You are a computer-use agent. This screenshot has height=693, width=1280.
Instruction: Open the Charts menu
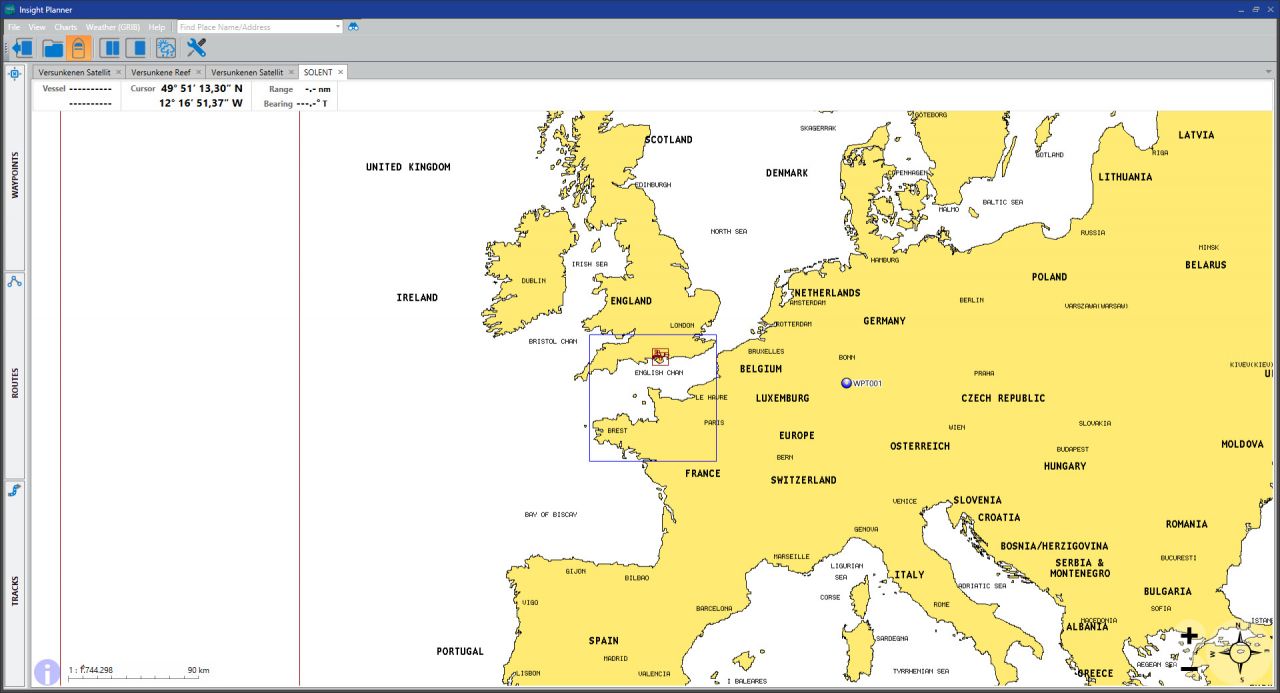point(65,27)
